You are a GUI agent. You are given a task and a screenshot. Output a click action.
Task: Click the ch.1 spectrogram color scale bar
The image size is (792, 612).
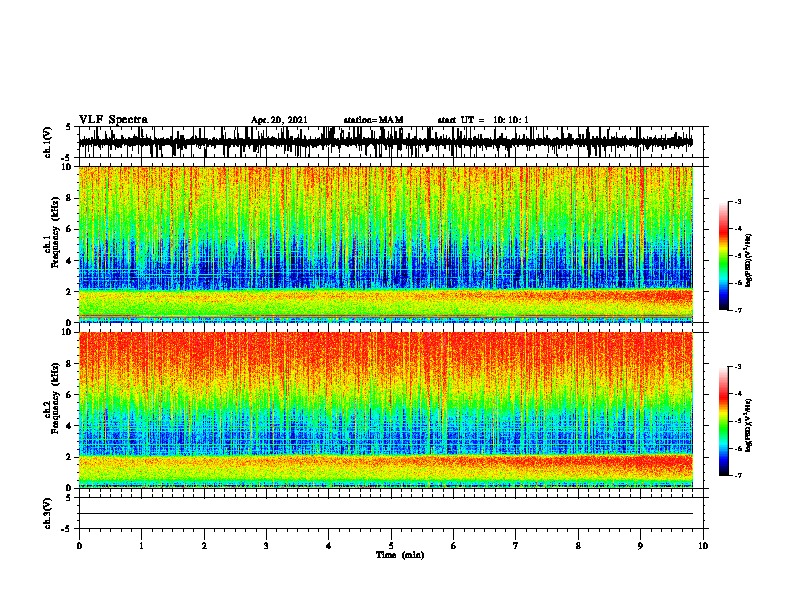pyautogui.click(x=723, y=256)
